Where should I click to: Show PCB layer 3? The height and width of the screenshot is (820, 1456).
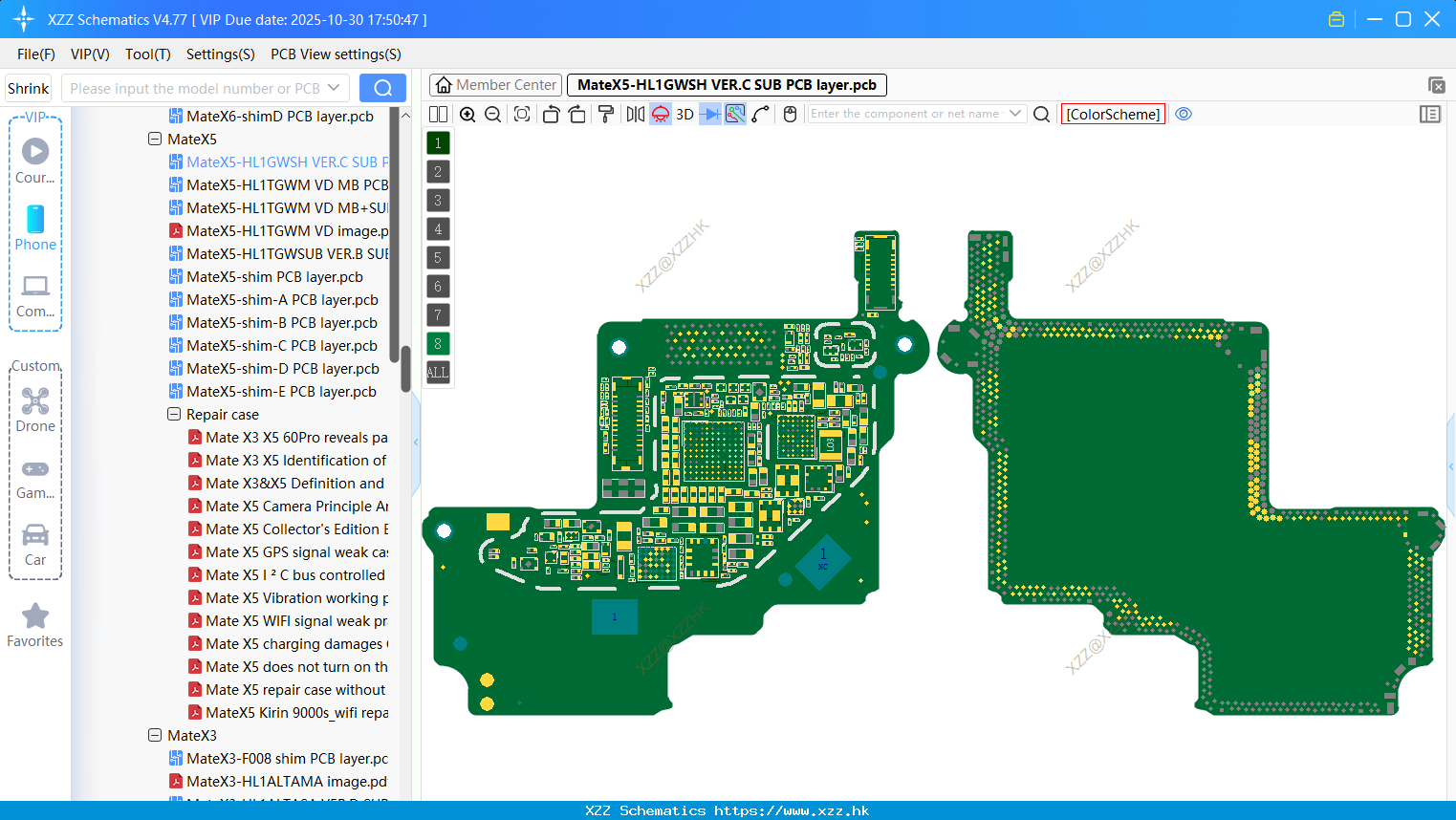tap(438, 200)
